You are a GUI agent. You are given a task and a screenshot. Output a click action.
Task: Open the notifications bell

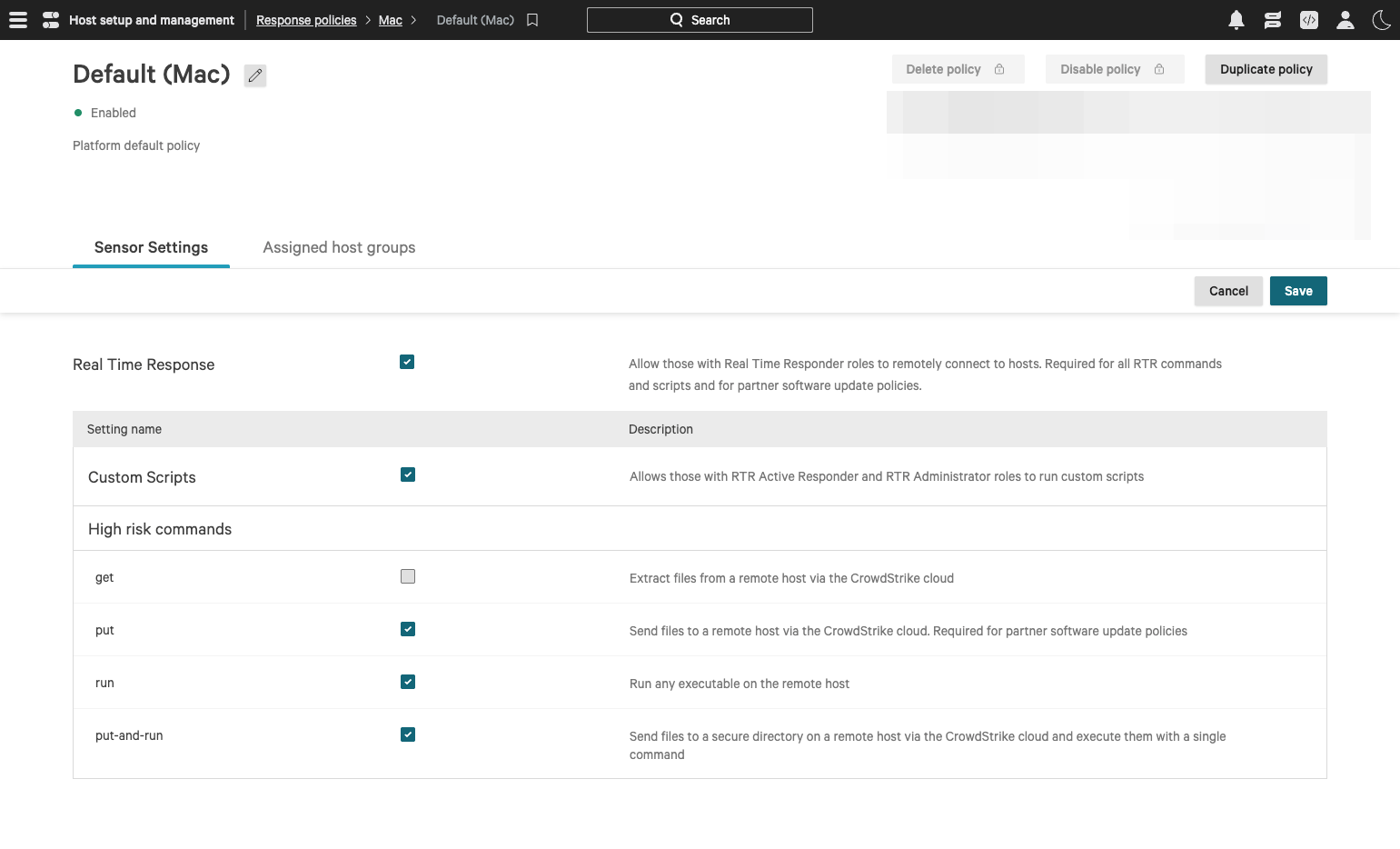click(1236, 20)
